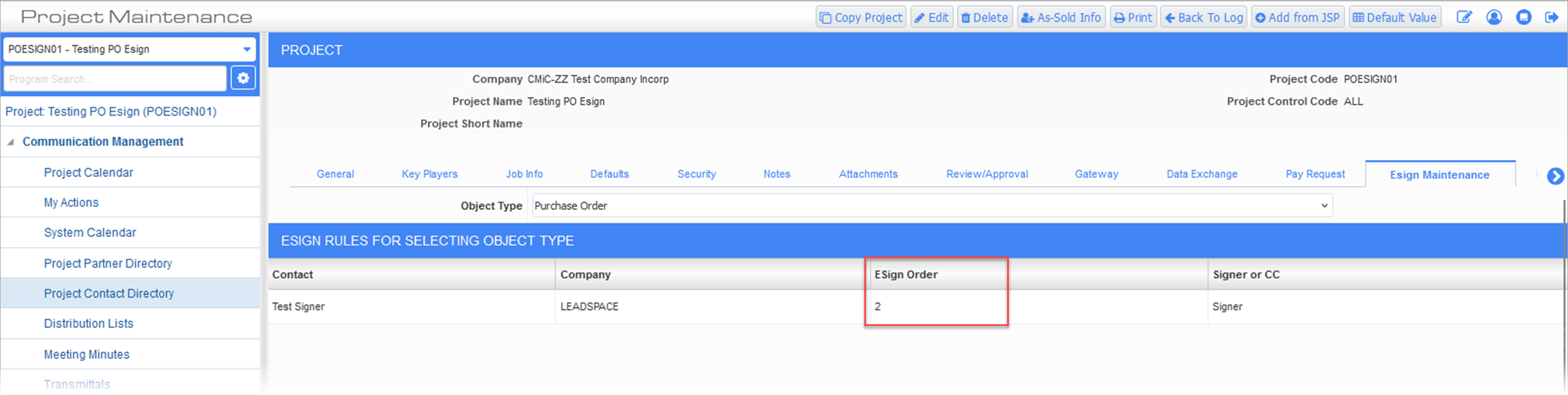Screen dimensions: 1568x395
Task: Open Default Value settings
Action: (x=1395, y=18)
